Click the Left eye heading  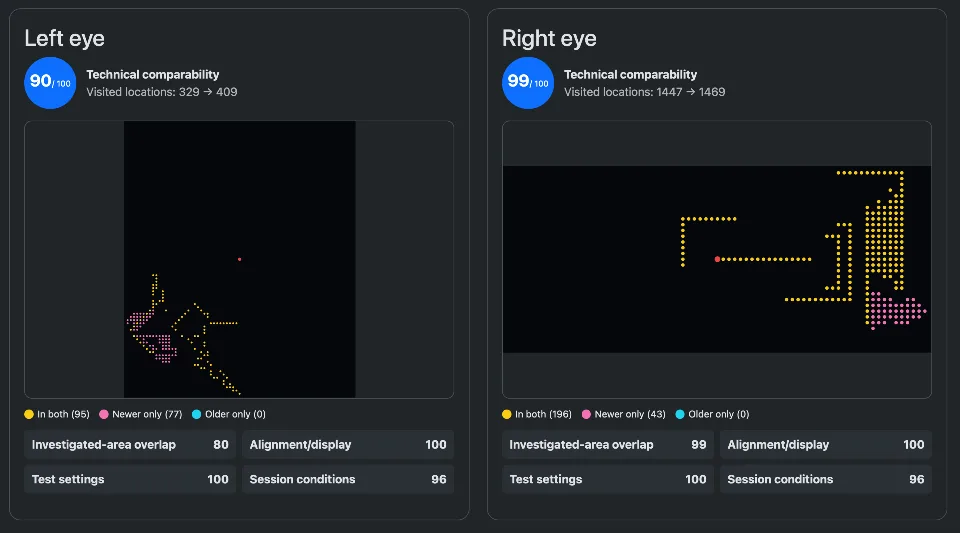[x=64, y=38]
